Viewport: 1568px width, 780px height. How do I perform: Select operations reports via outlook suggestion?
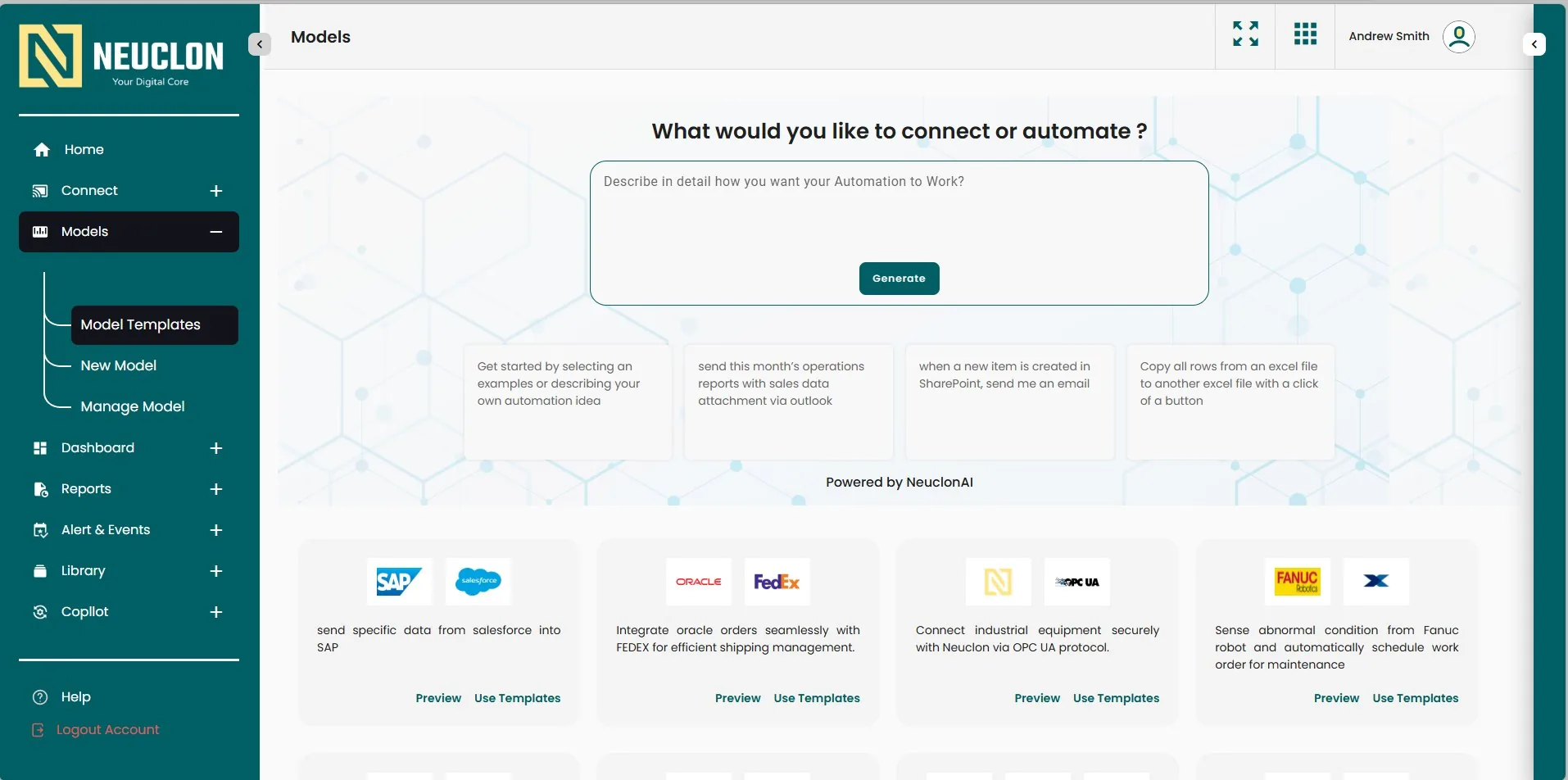(x=788, y=402)
